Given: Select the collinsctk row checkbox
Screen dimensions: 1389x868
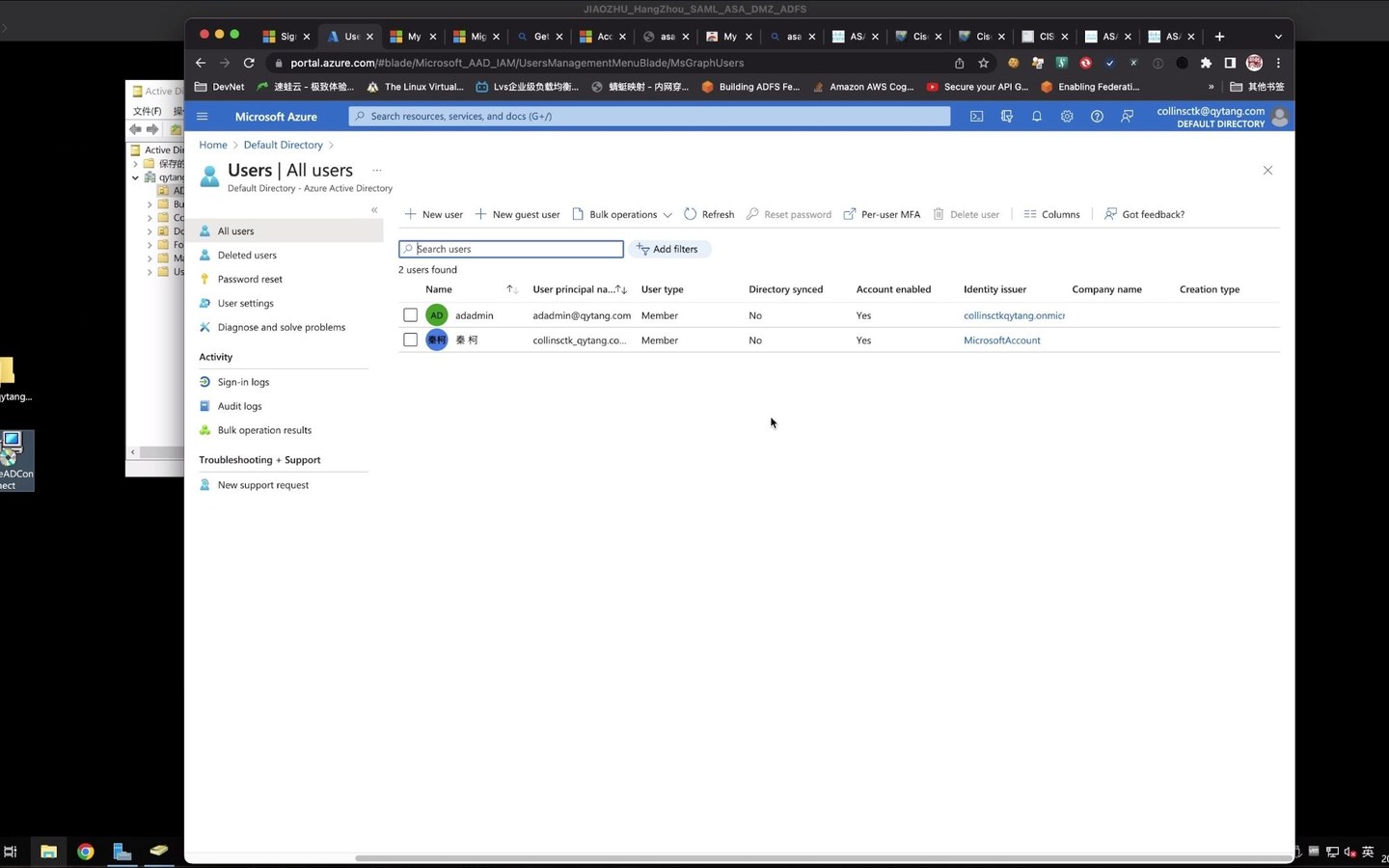Looking at the screenshot, I should click(x=411, y=339).
